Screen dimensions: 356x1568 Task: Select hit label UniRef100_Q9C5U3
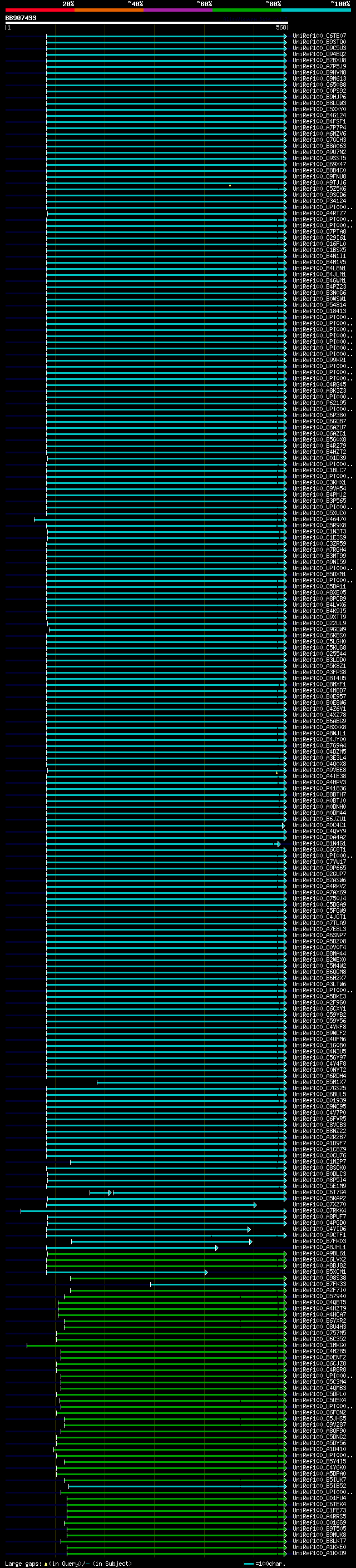click(x=319, y=48)
